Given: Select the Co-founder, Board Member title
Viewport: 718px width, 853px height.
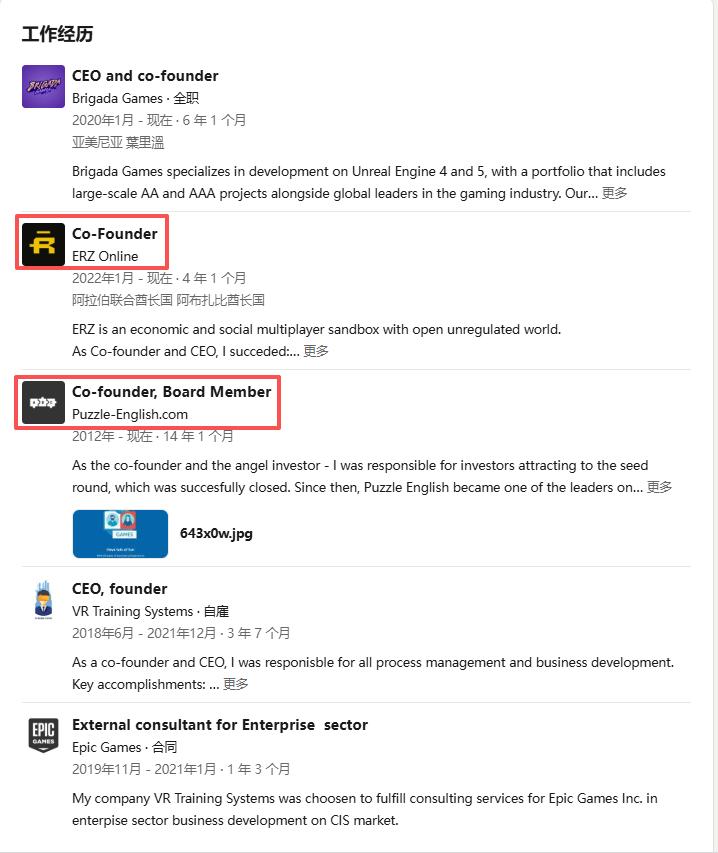Looking at the screenshot, I should (172, 392).
